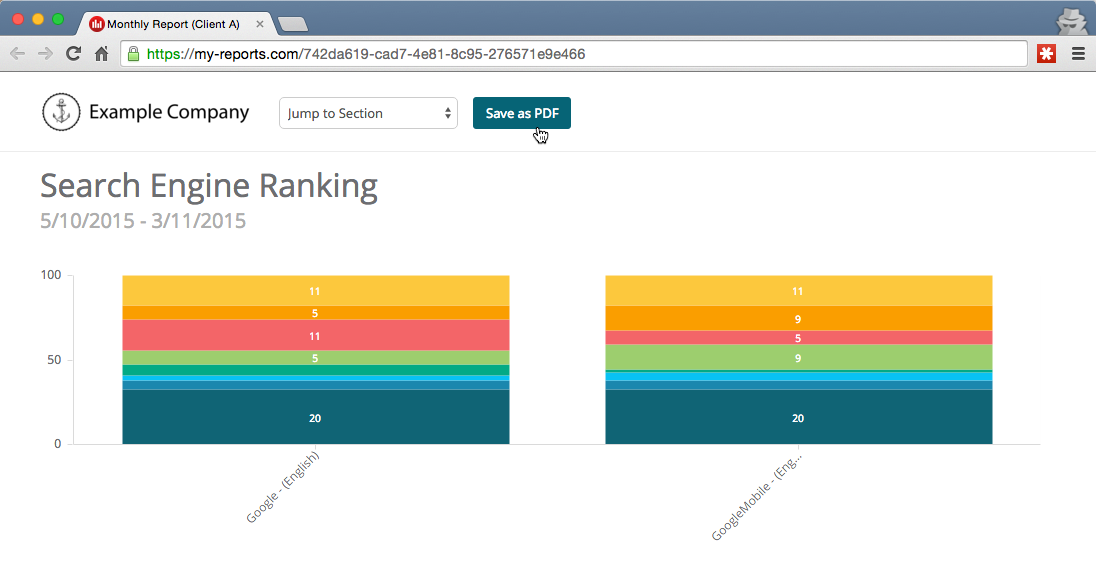Viewport: 1096px width, 563px height.
Task: Reload the page with refresh icon
Action: pyautogui.click(x=73, y=54)
